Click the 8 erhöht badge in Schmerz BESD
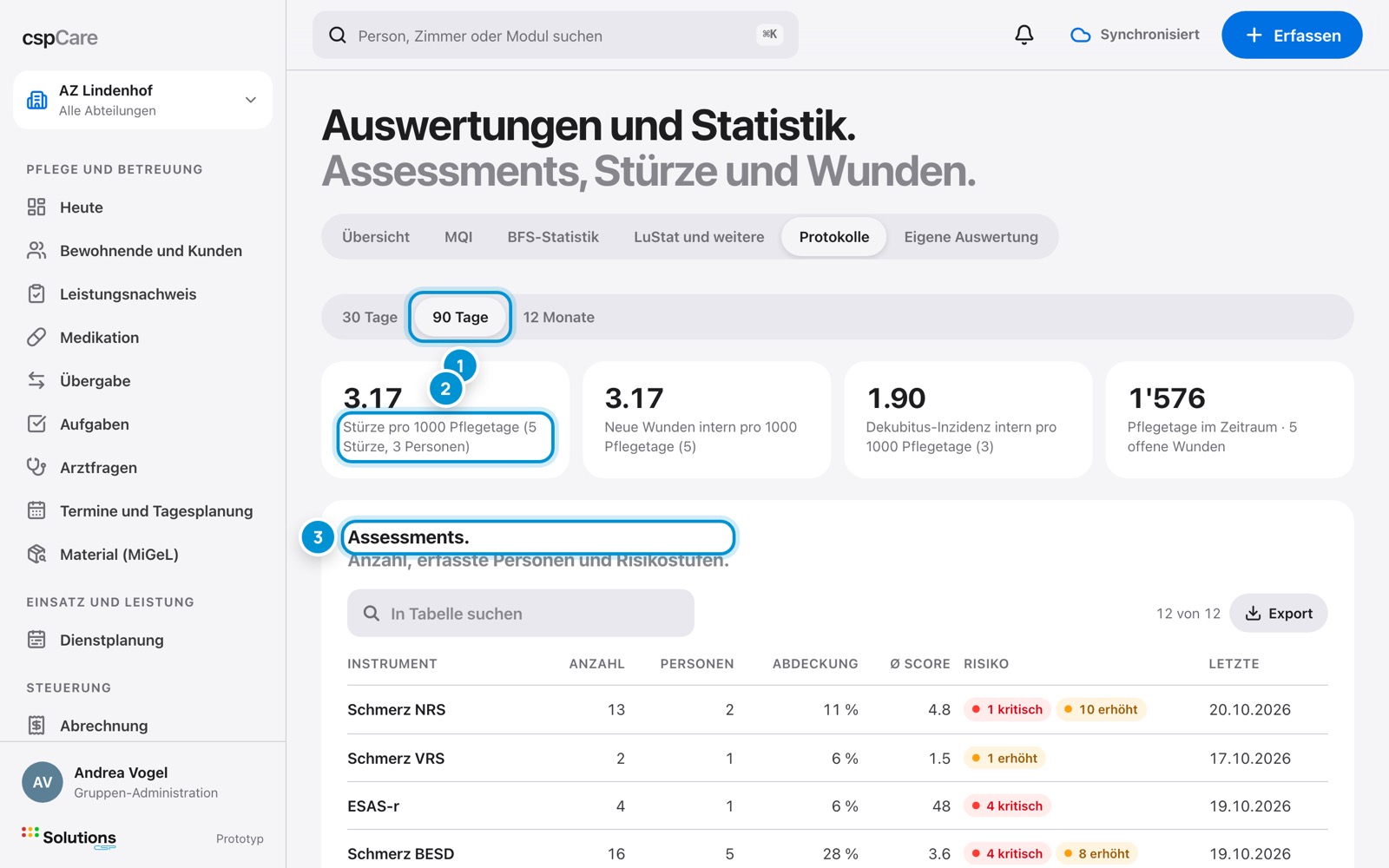Image resolution: width=1389 pixels, height=868 pixels. tap(1097, 853)
